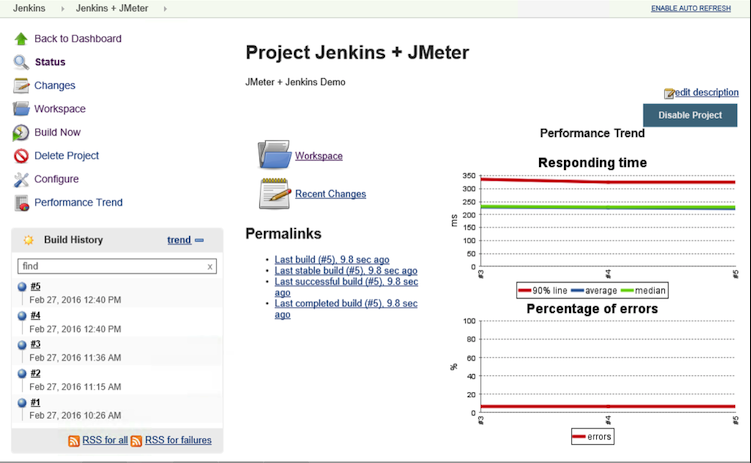Click Enable Auto Refresh link
Viewport: 751px width, 463px height.
[691, 9]
